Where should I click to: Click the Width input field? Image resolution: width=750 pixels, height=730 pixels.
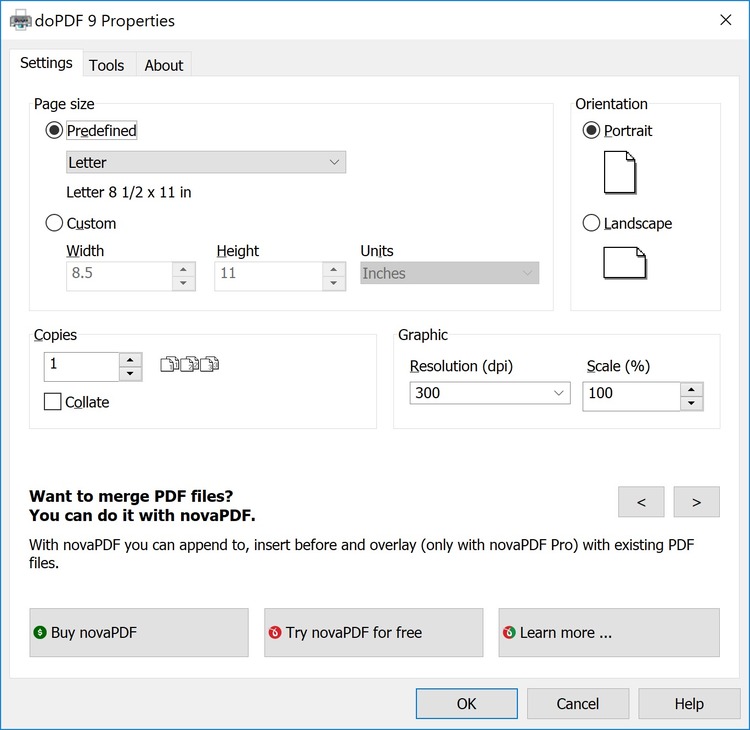click(x=120, y=276)
